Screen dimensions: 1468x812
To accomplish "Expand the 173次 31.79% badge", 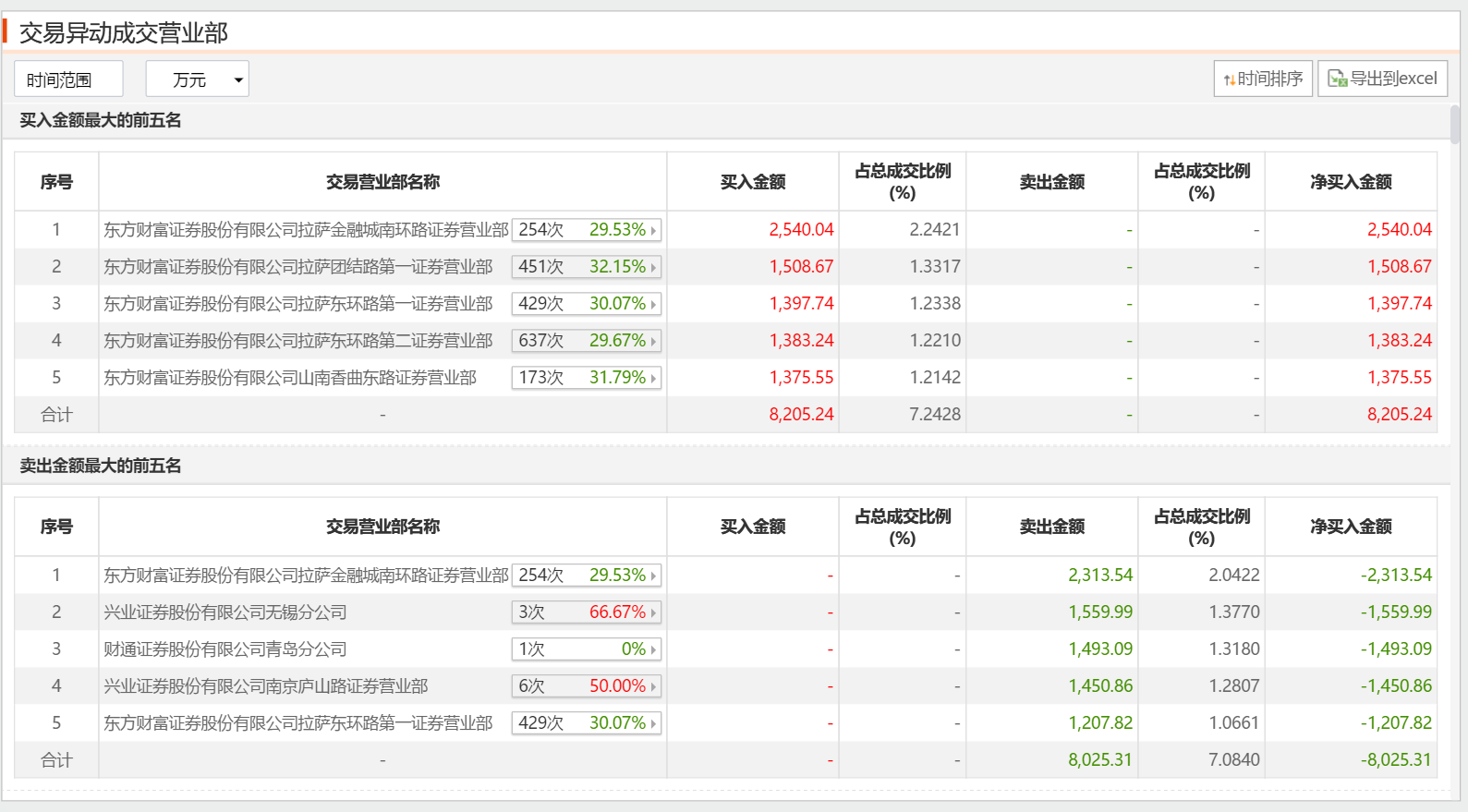I will click(587, 378).
